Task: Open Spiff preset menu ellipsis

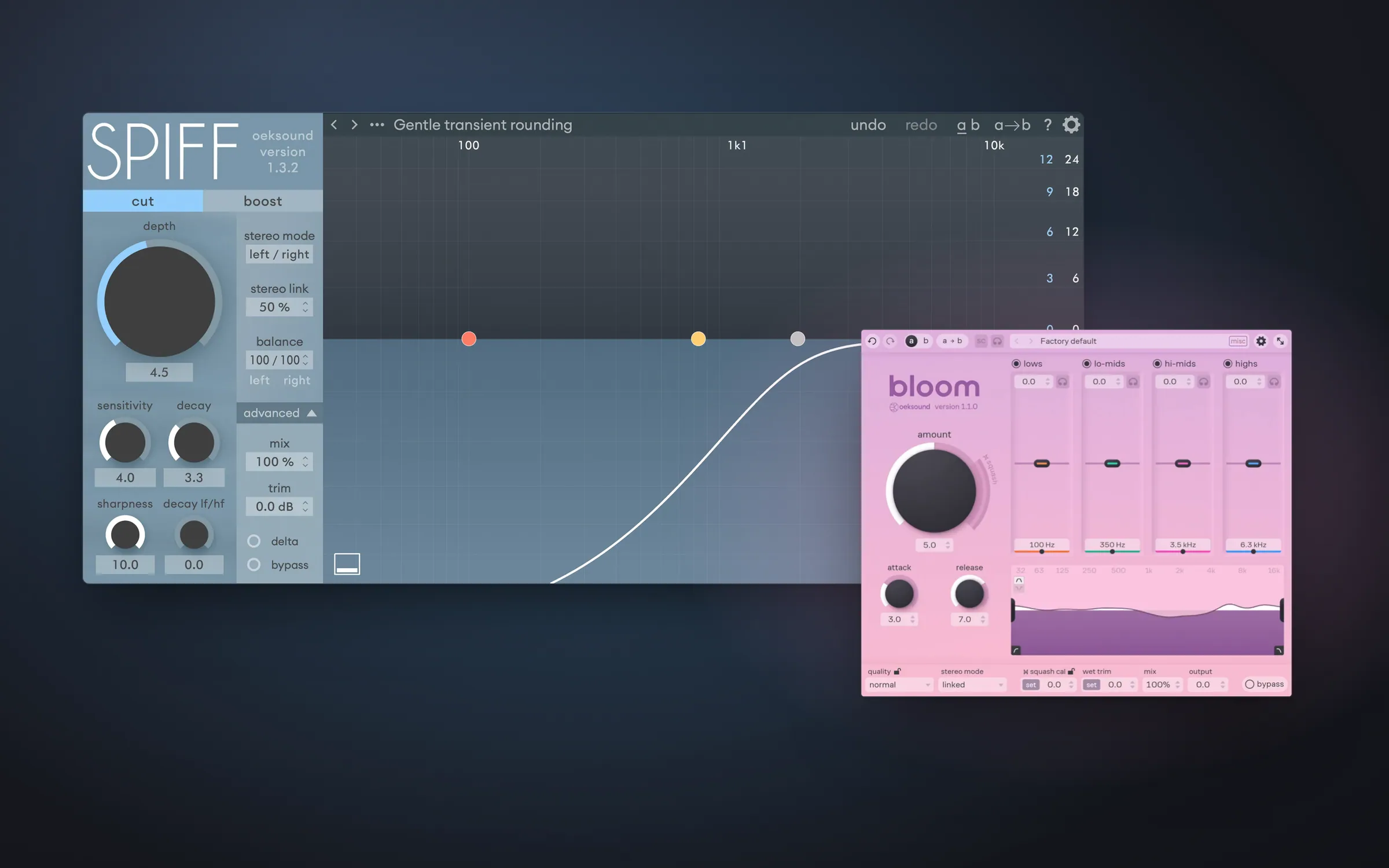Action: tap(377, 124)
